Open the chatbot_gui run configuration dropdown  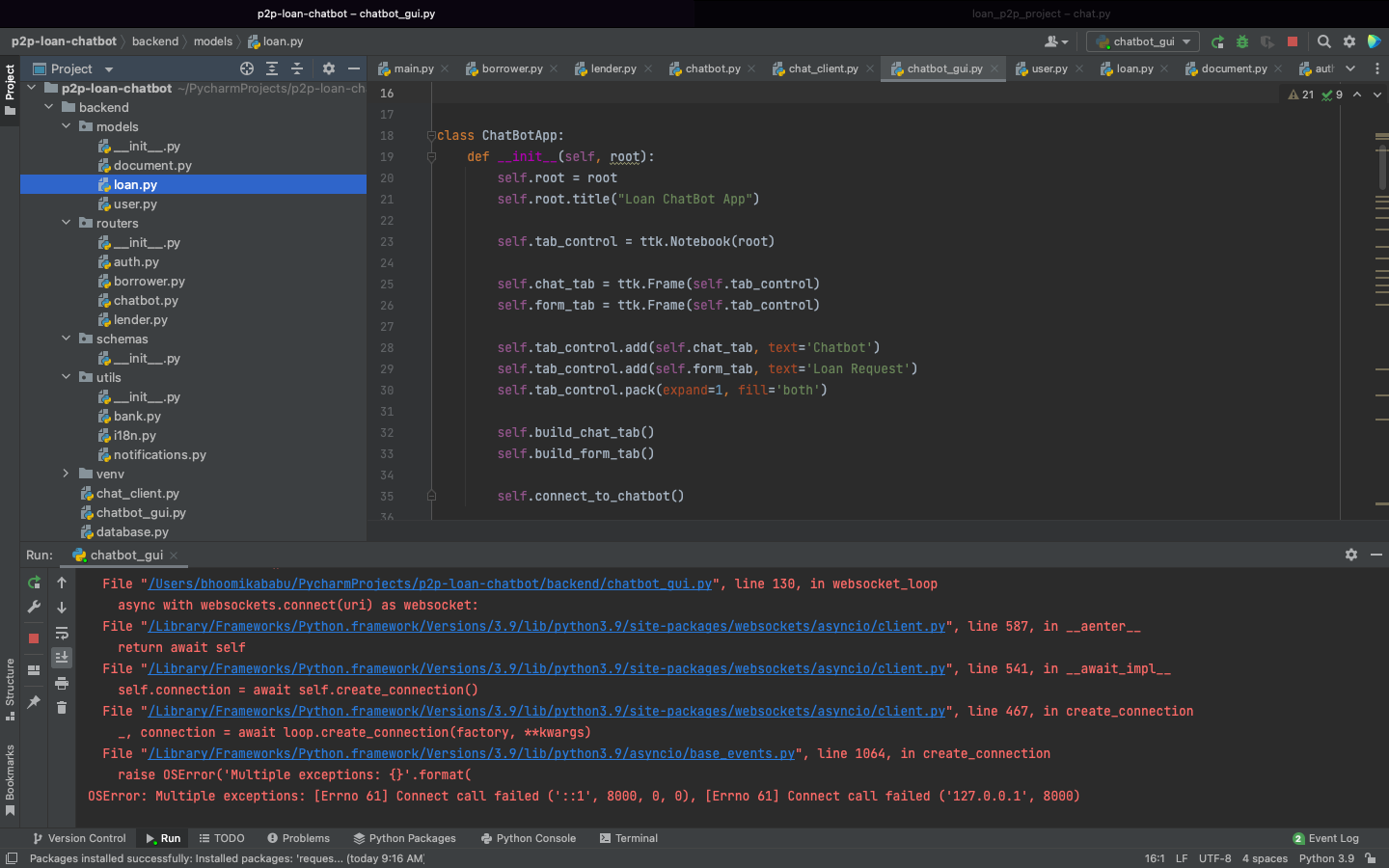1143,41
